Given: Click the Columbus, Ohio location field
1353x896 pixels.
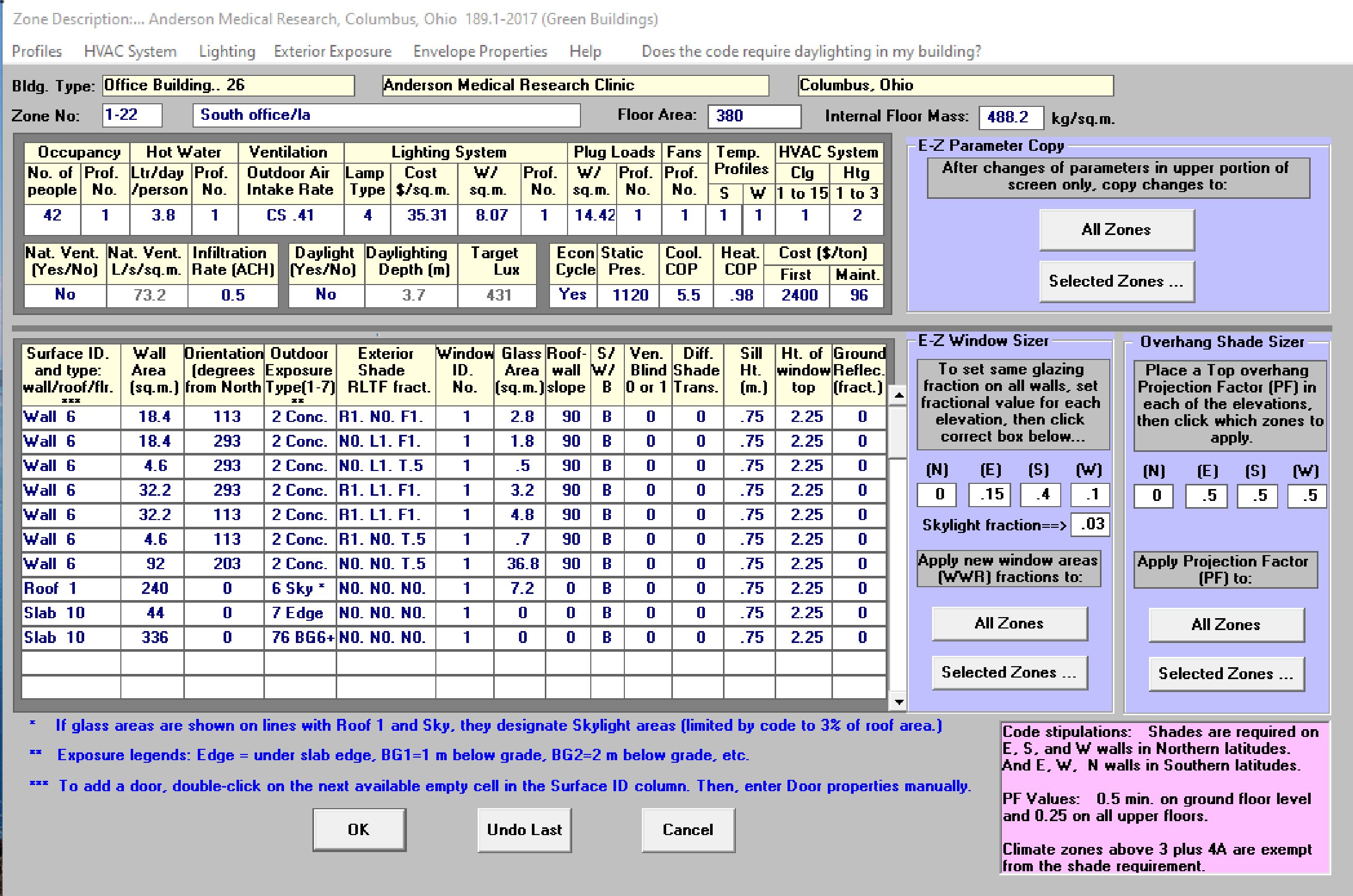Looking at the screenshot, I should [955, 86].
